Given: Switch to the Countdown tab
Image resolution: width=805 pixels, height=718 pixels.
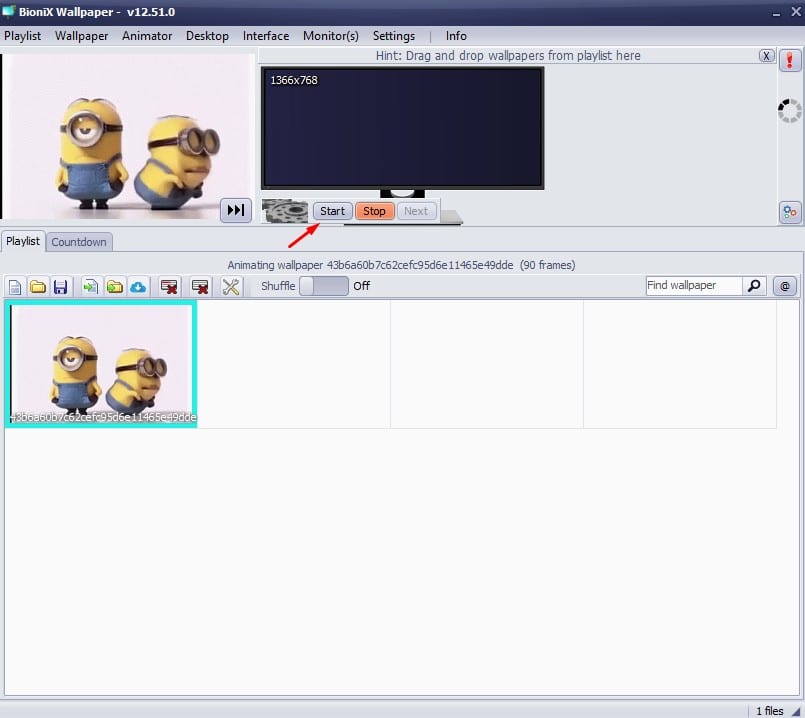Looking at the screenshot, I should tap(79, 242).
